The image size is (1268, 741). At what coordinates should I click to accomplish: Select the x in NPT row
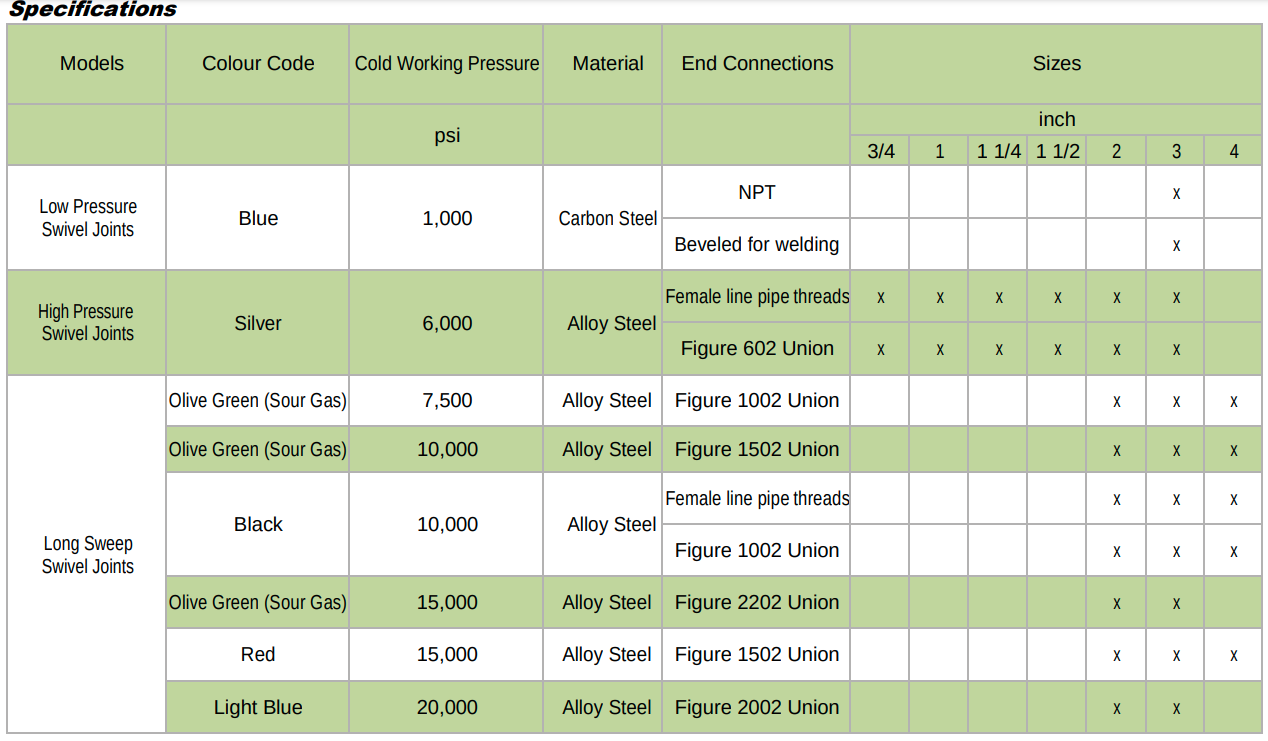[x=1176, y=193]
